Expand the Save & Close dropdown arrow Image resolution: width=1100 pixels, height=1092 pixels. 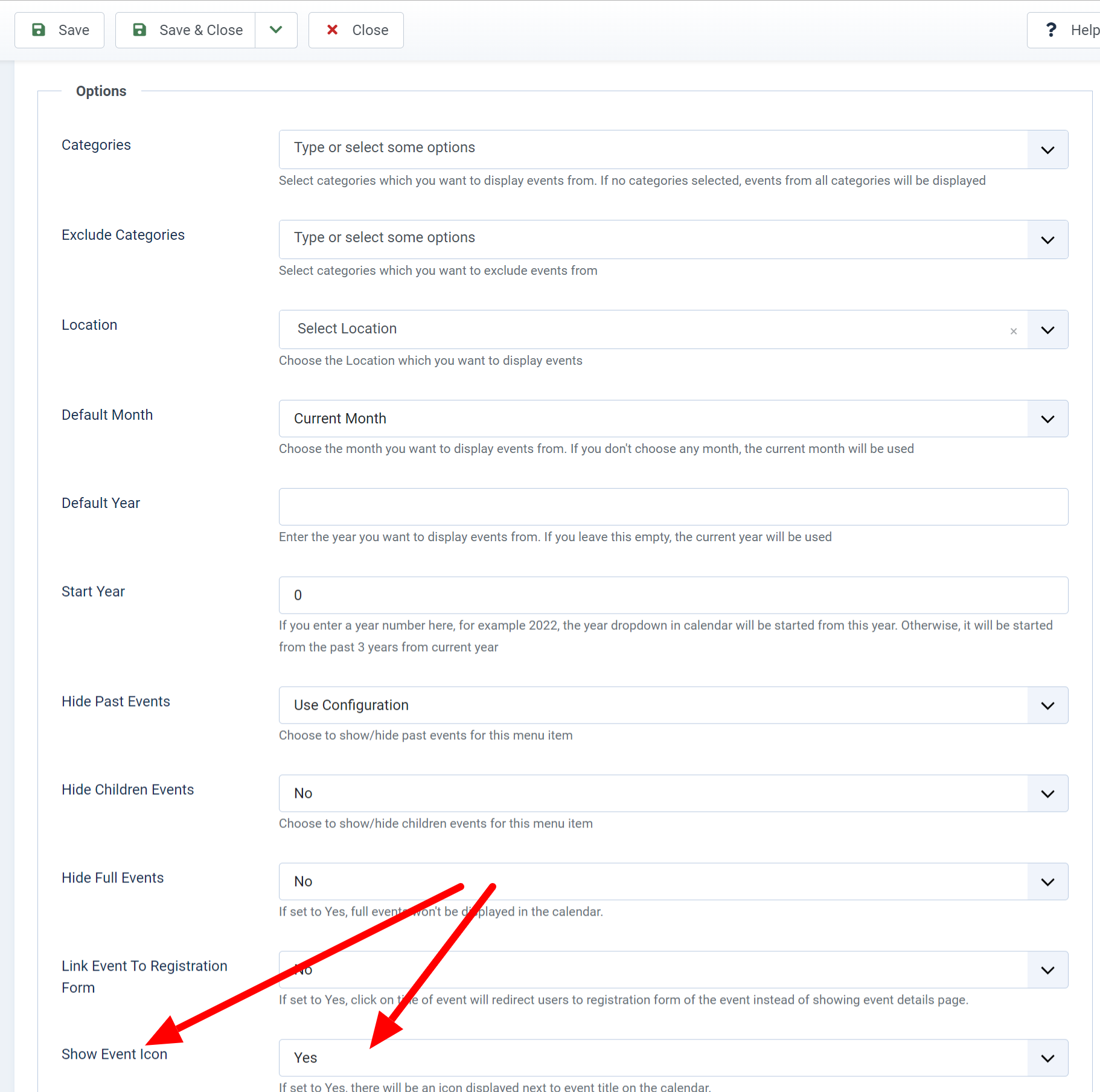click(x=276, y=30)
